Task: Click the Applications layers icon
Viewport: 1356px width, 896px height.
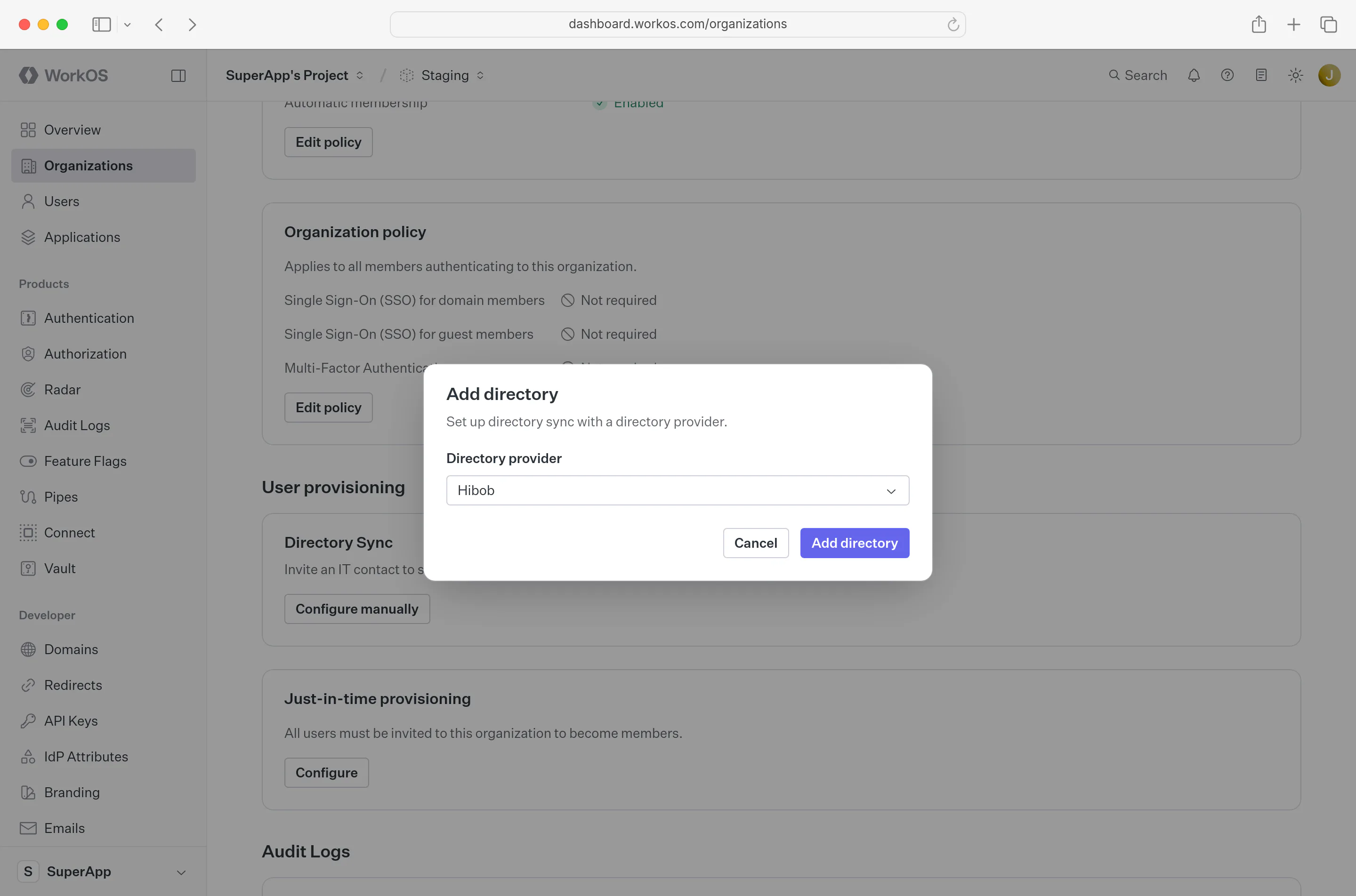Action: 28,237
